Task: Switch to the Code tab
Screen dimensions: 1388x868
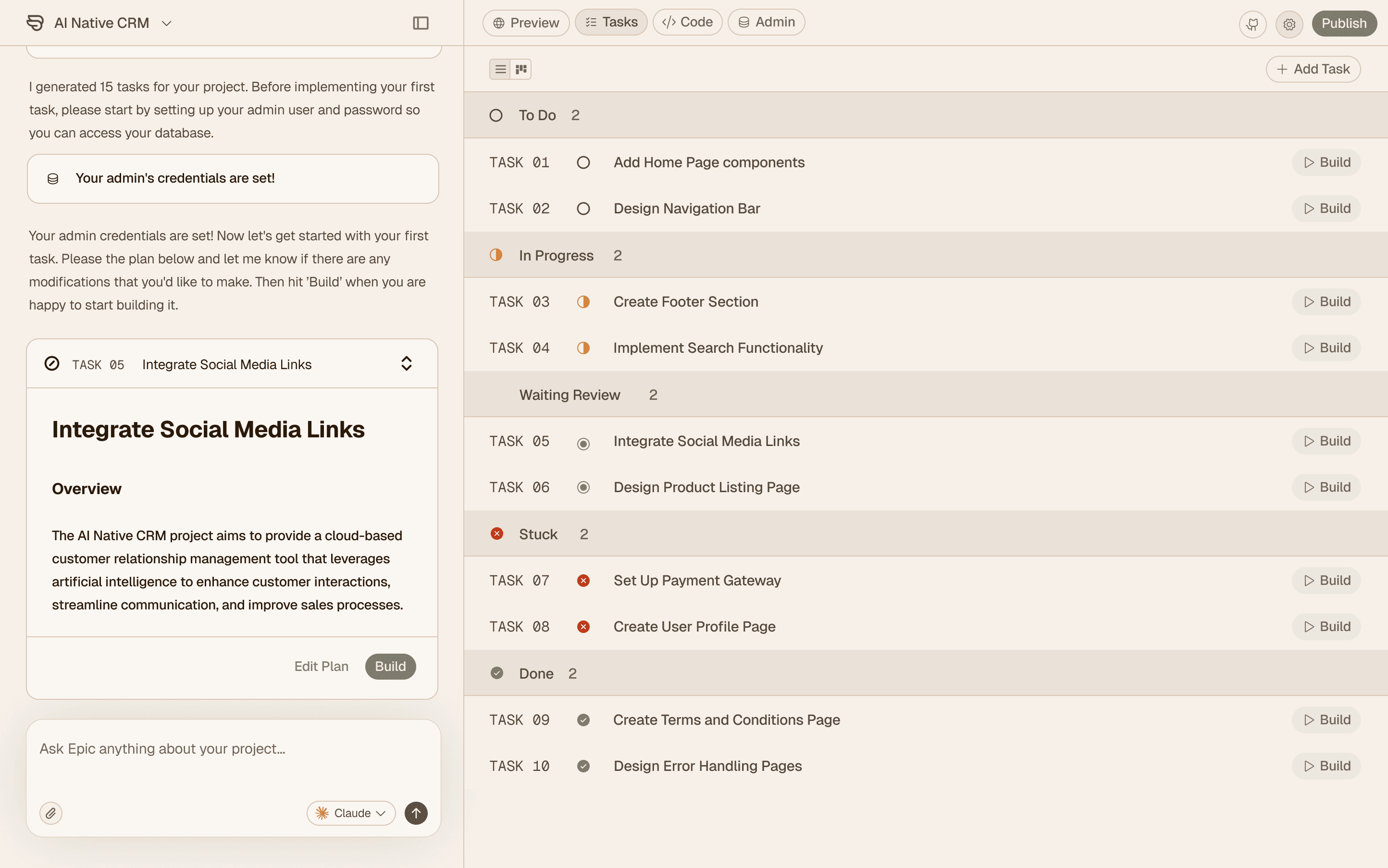Action: point(687,23)
